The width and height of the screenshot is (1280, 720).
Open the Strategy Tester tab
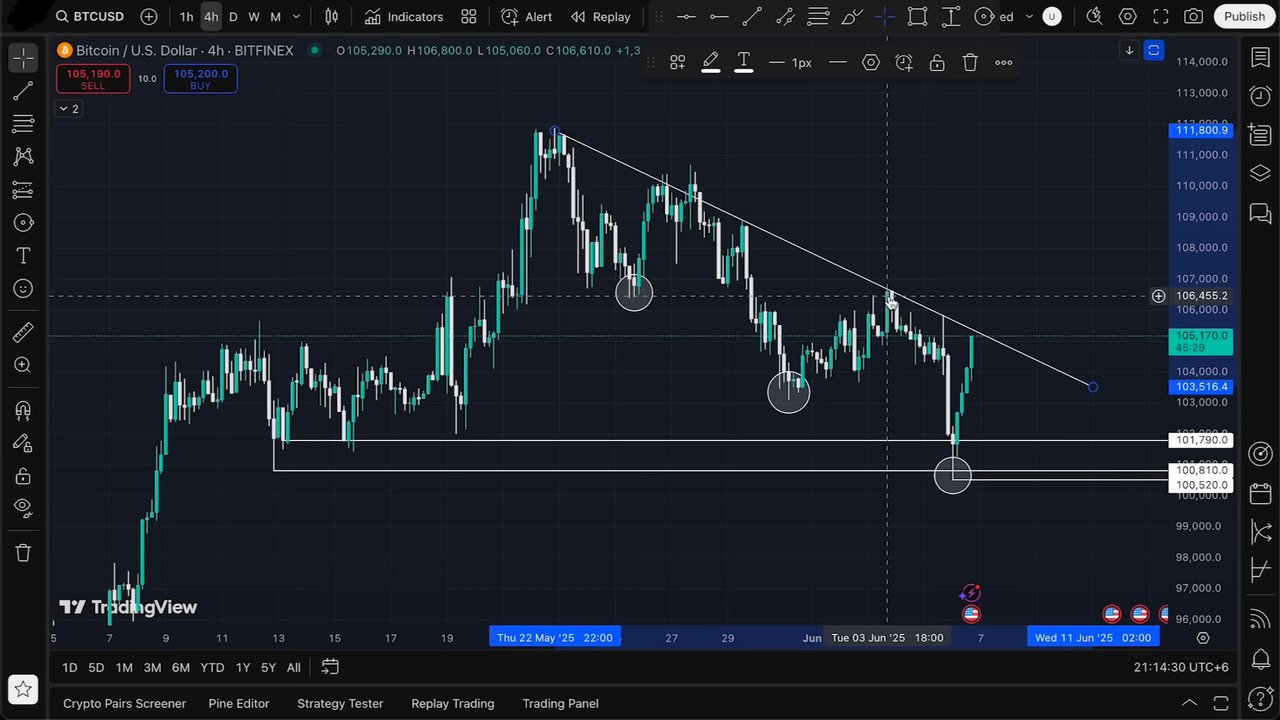tap(340, 703)
